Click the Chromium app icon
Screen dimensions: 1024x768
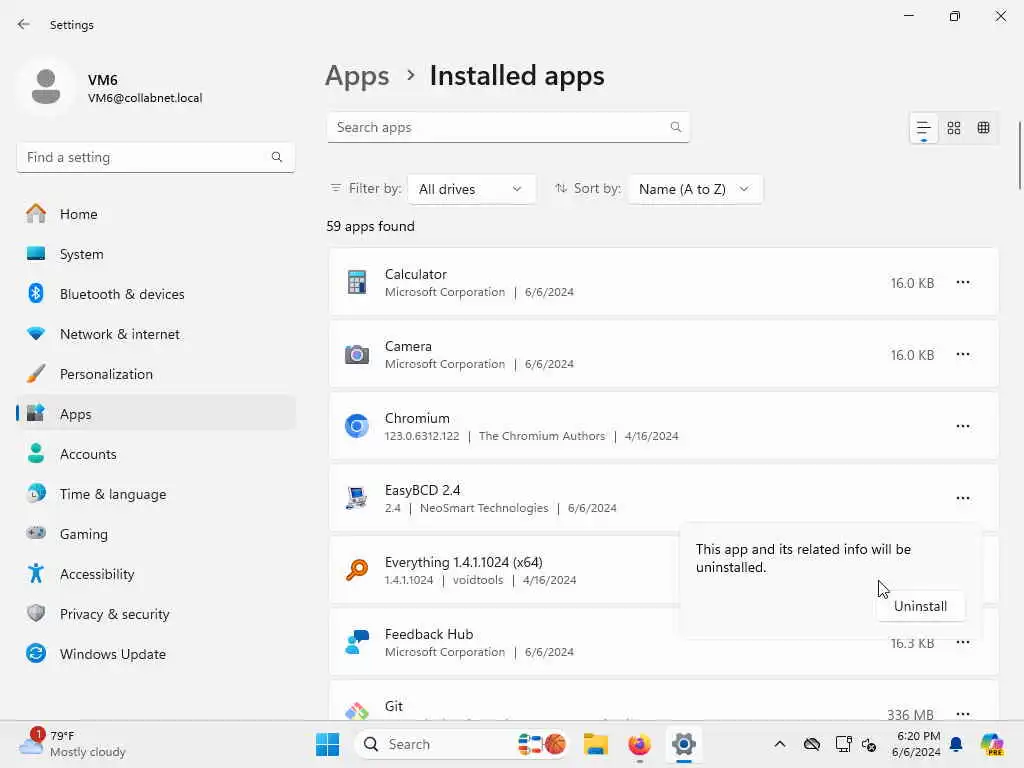click(x=357, y=426)
